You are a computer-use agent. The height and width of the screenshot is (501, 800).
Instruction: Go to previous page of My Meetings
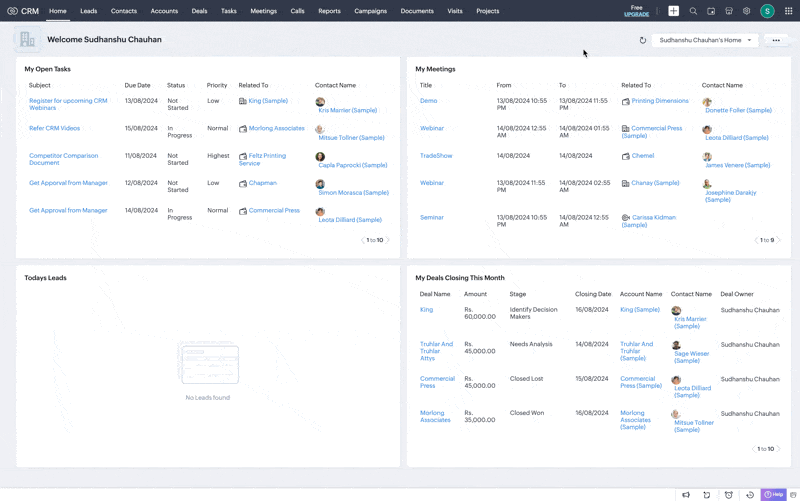pos(756,240)
